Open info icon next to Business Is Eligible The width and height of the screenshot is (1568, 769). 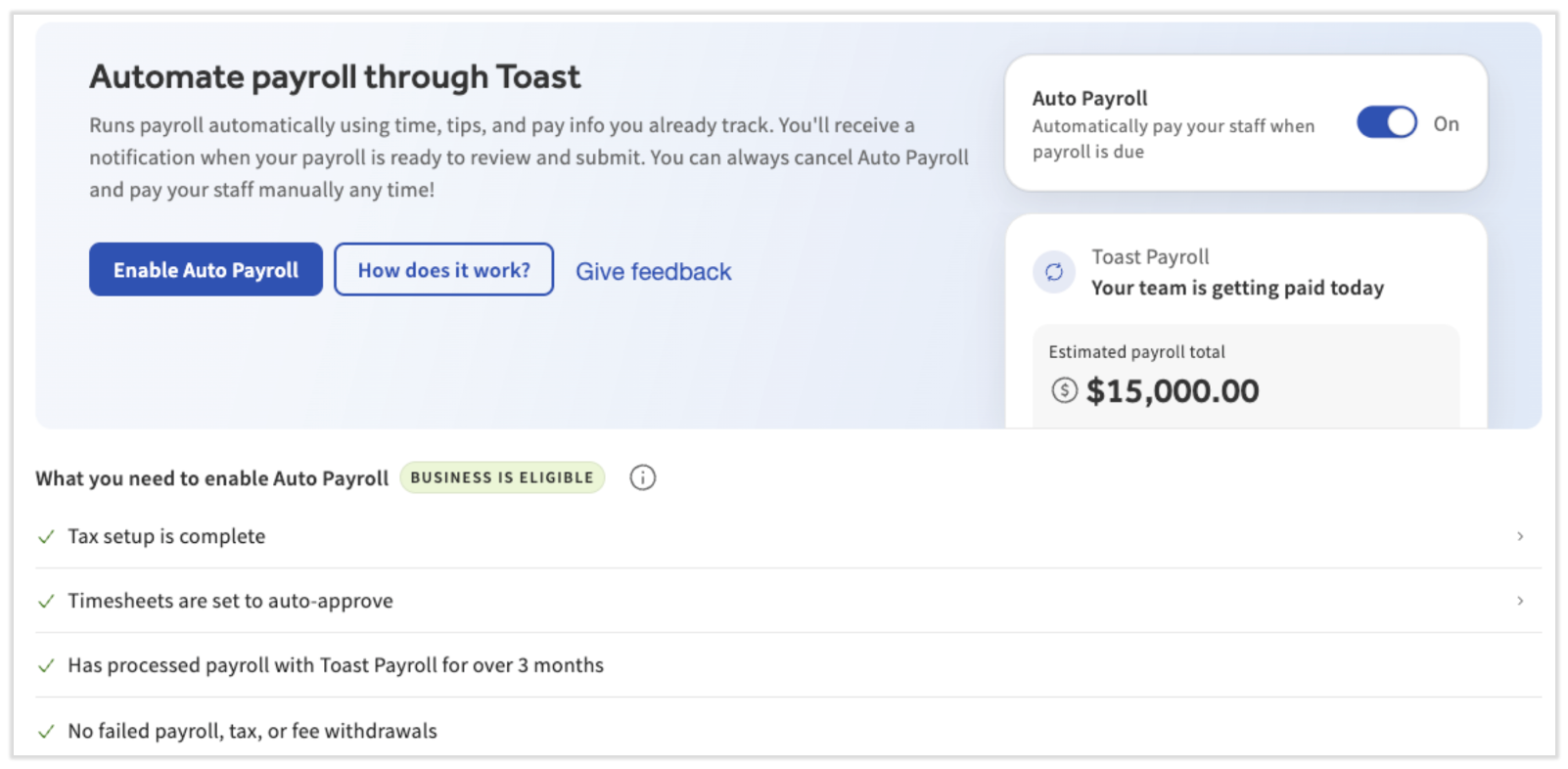tap(642, 477)
